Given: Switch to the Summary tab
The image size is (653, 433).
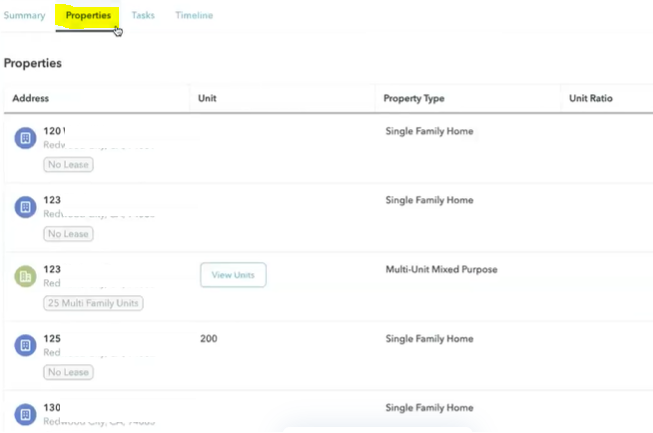Looking at the screenshot, I should (24, 16).
